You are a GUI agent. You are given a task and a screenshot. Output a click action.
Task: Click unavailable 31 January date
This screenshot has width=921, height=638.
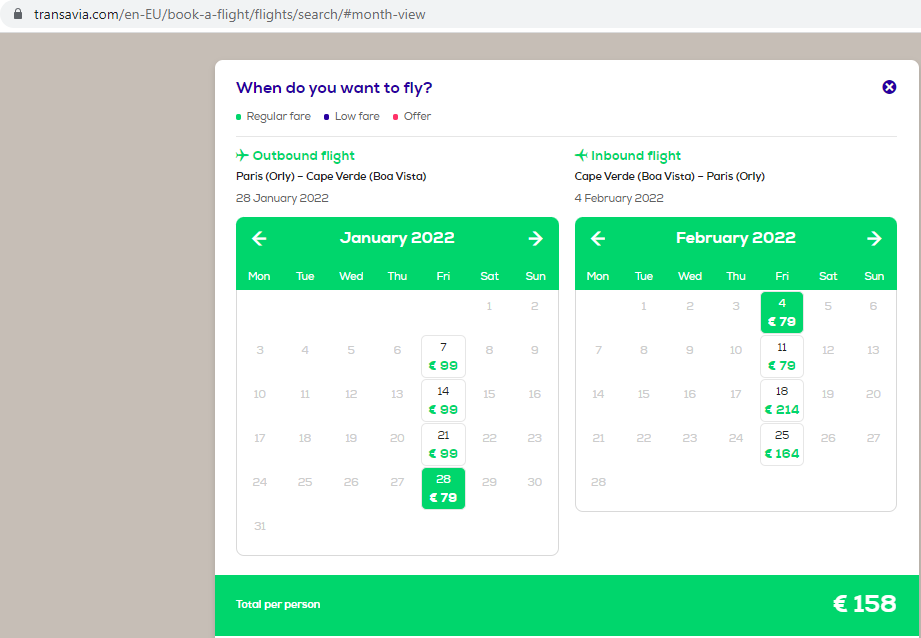[260, 526]
